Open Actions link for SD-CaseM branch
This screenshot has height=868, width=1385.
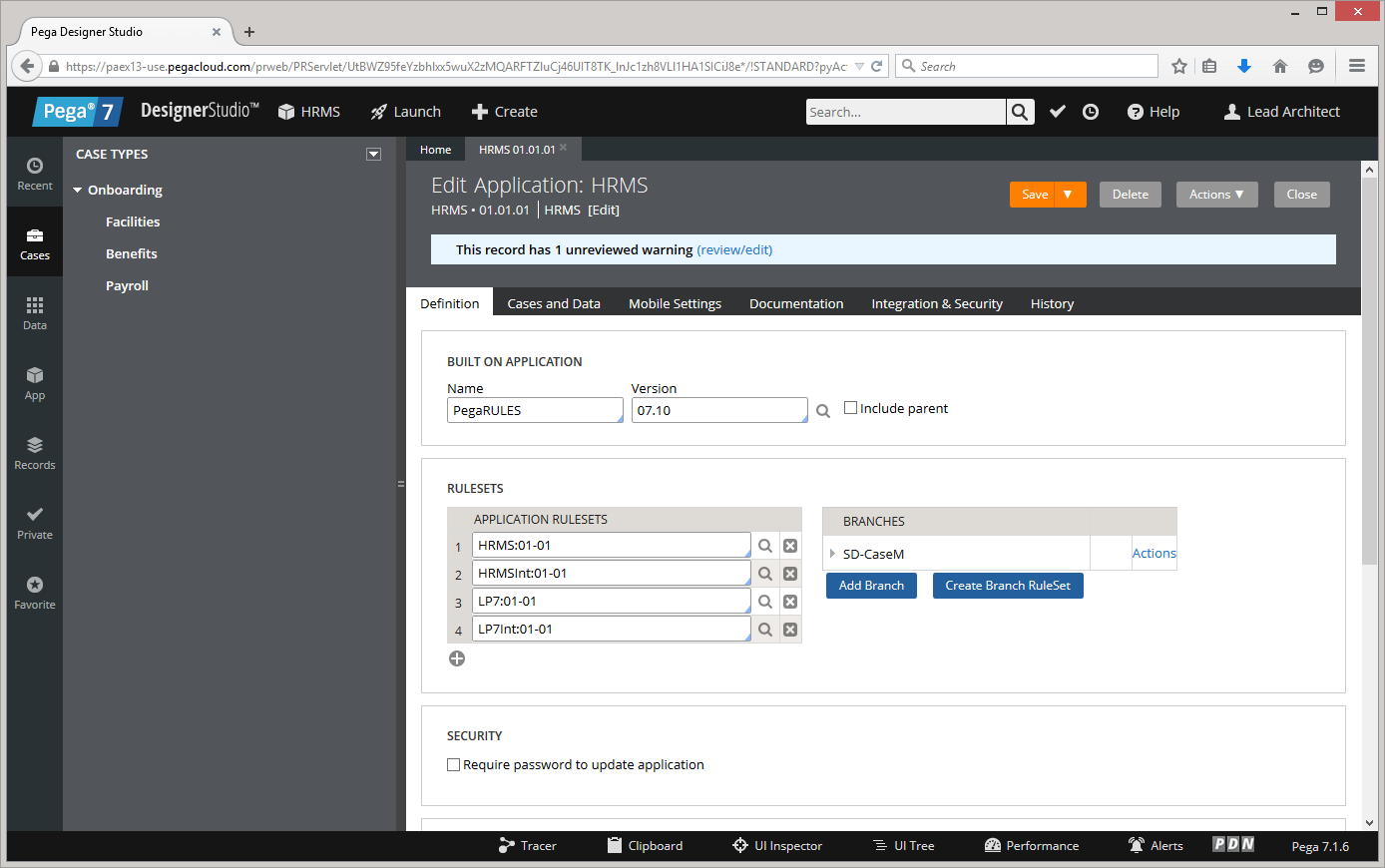[1154, 553]
